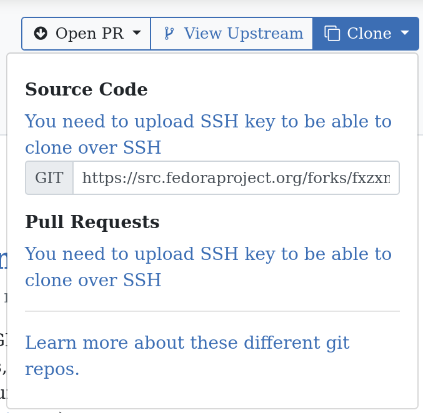Click the gray GIT label addon

(49, 178)
